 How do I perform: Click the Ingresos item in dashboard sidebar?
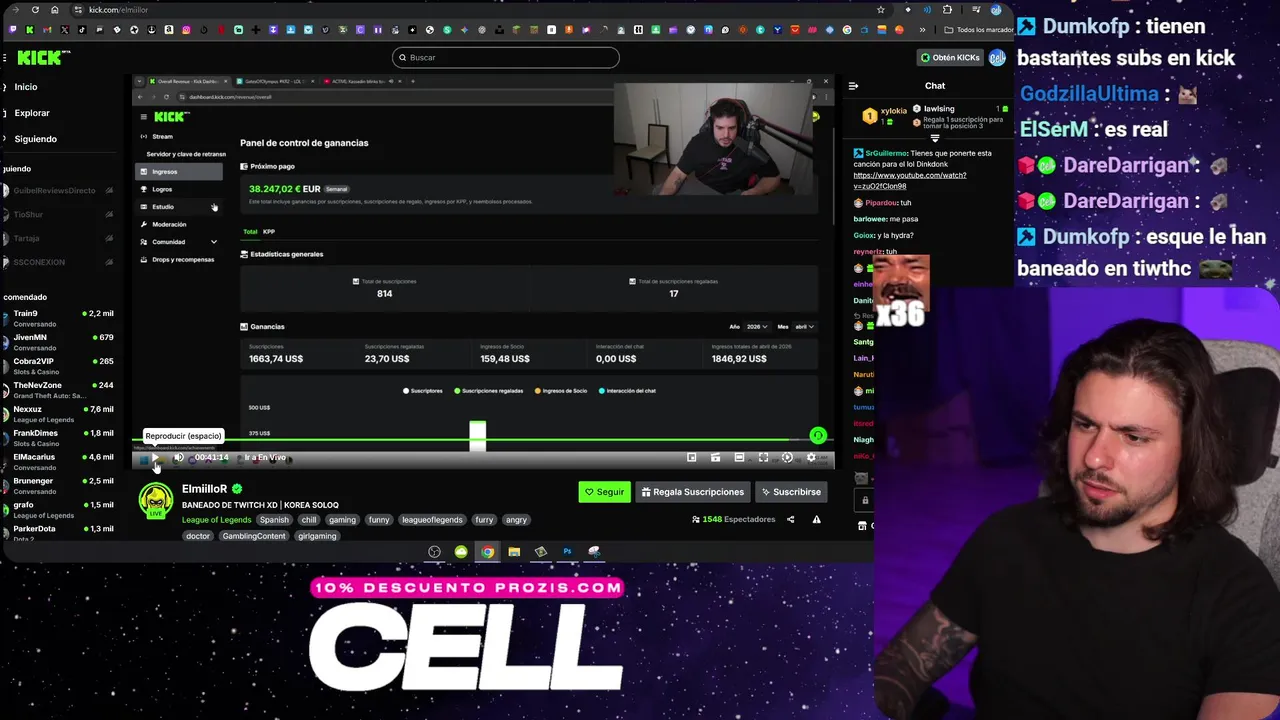pyautogui.click(x=179, y=172)
